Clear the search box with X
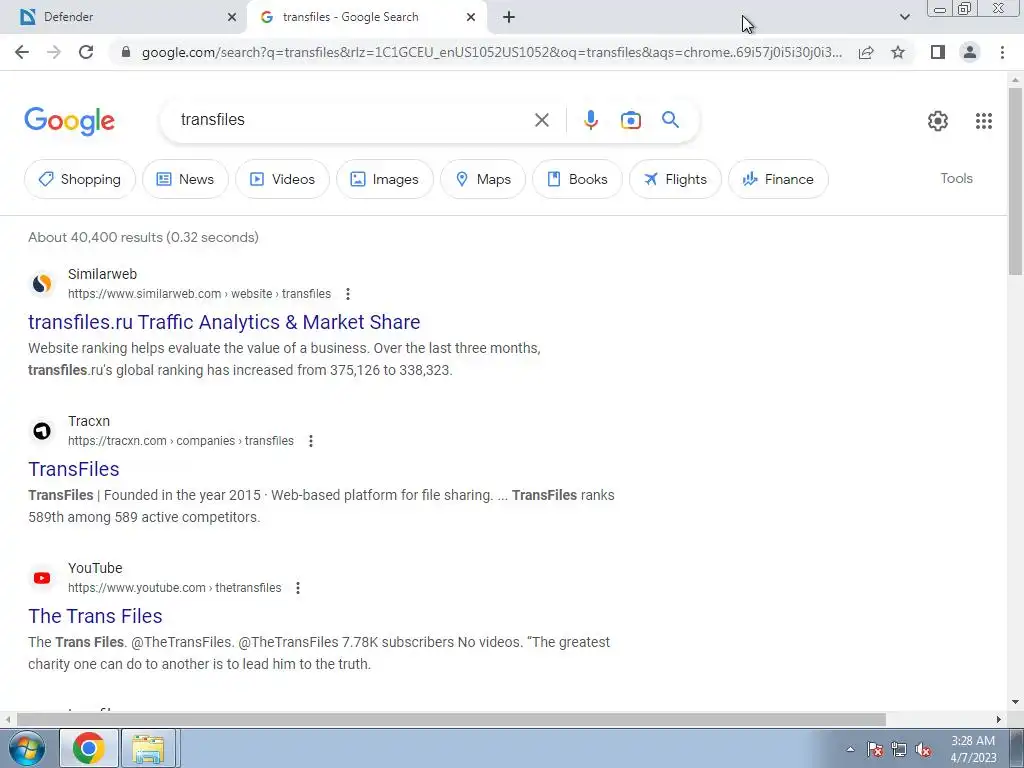 541,120
